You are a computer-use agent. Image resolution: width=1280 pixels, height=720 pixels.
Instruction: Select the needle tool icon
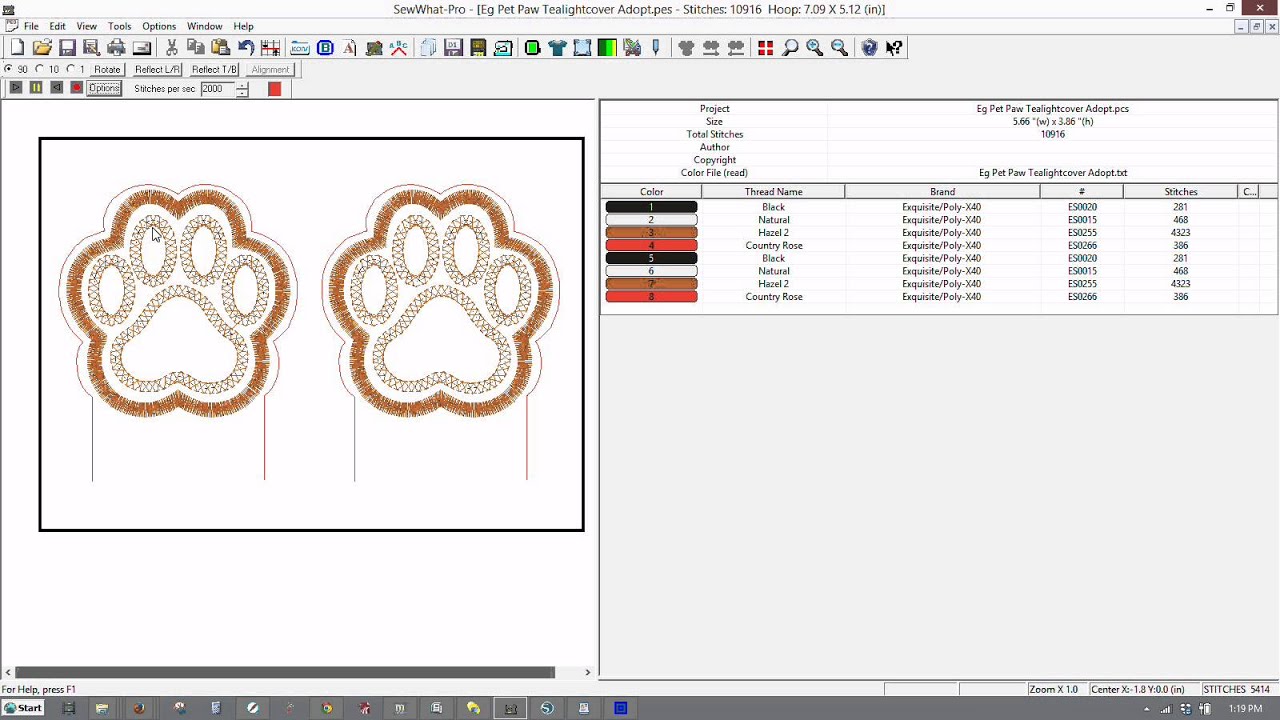click(x=656, y=47)
